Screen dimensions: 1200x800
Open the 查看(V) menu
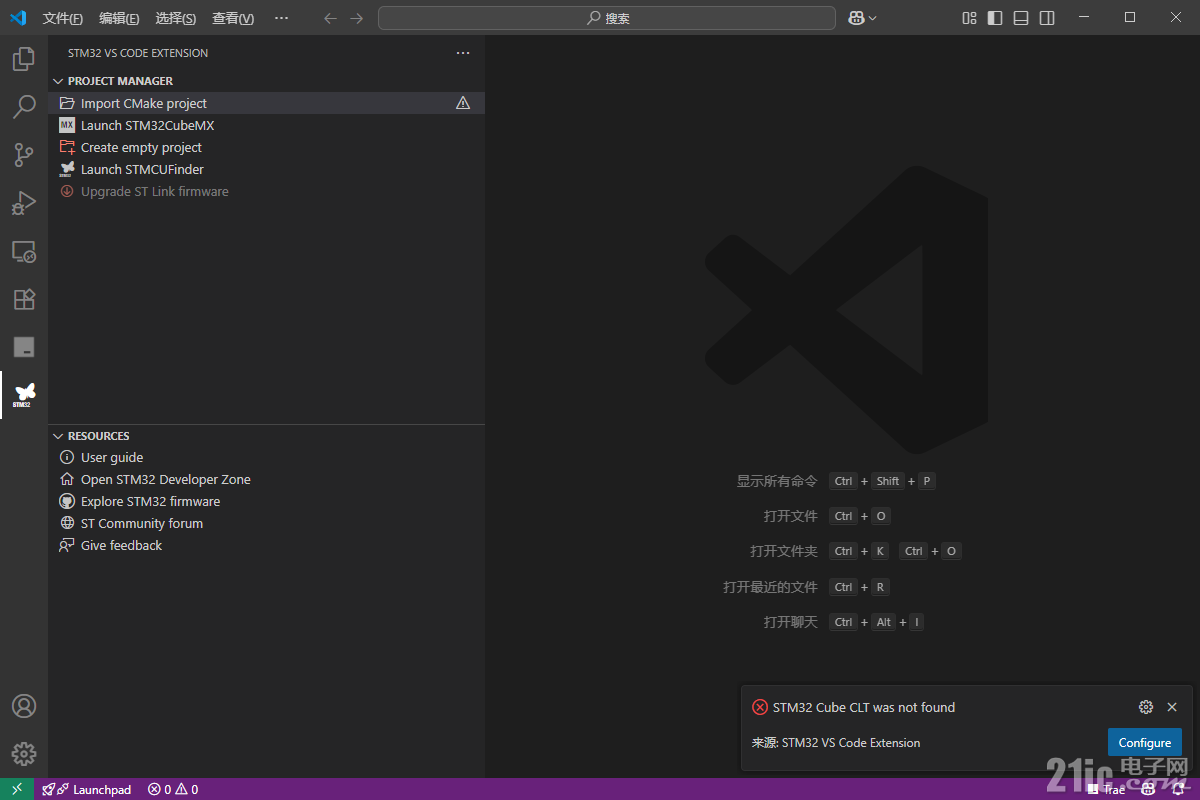[x=233, y=18]
